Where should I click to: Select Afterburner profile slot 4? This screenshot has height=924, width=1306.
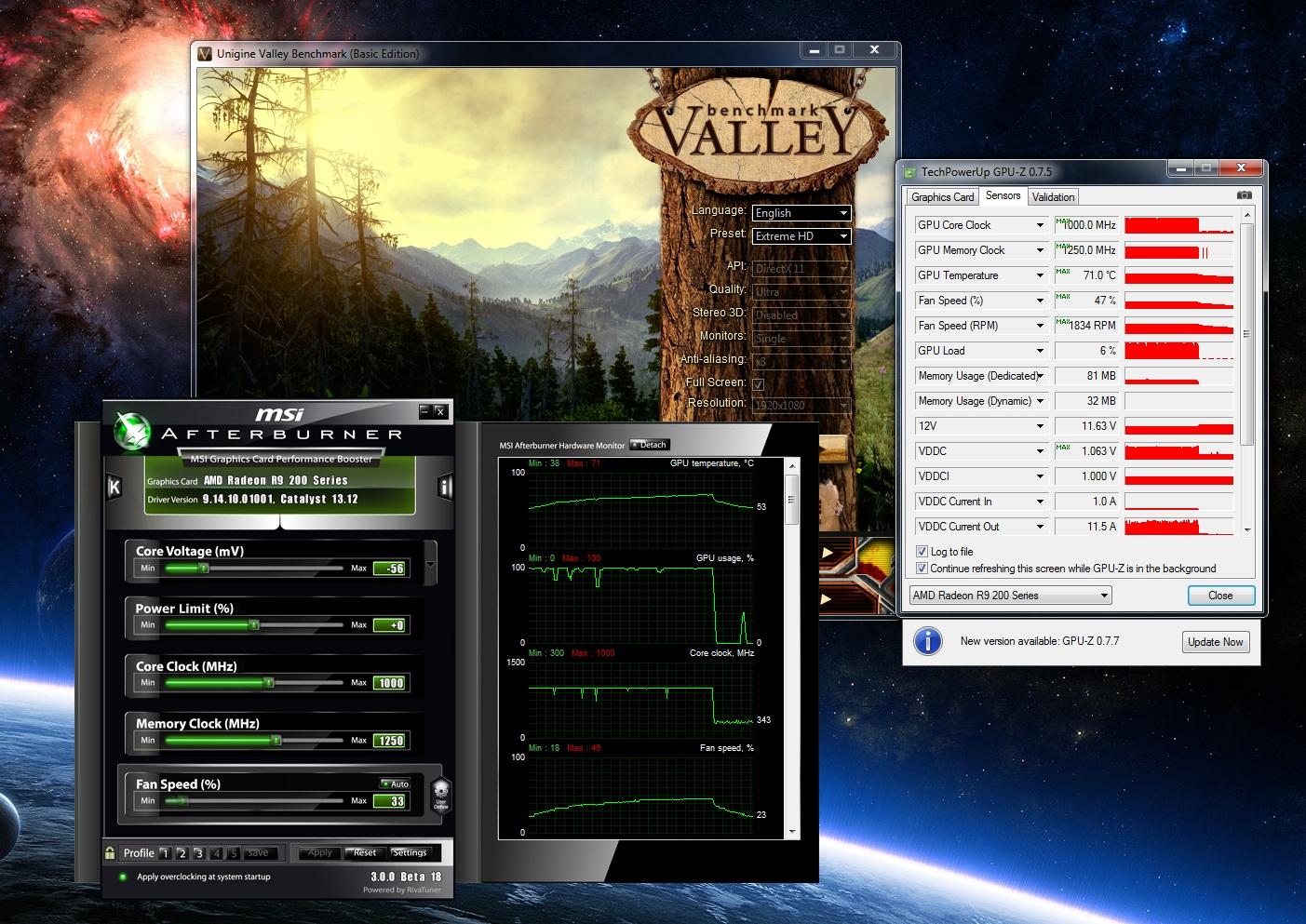pos(217,852)
